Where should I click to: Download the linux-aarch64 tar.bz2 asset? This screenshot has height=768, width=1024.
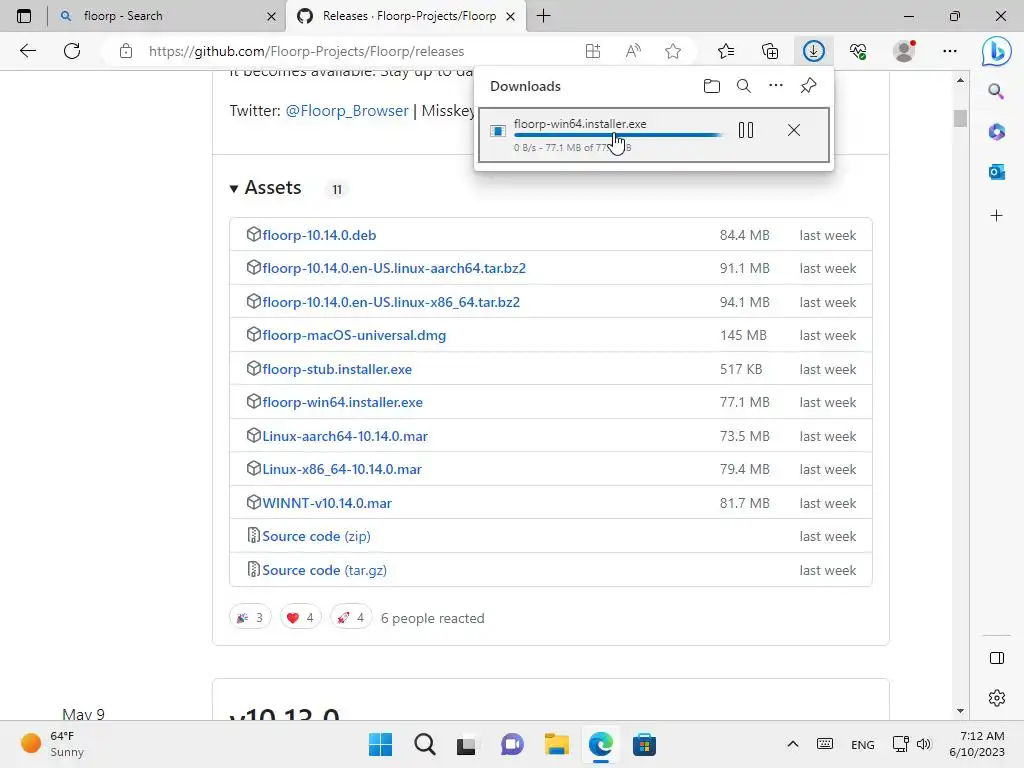[x=394, y=268]
